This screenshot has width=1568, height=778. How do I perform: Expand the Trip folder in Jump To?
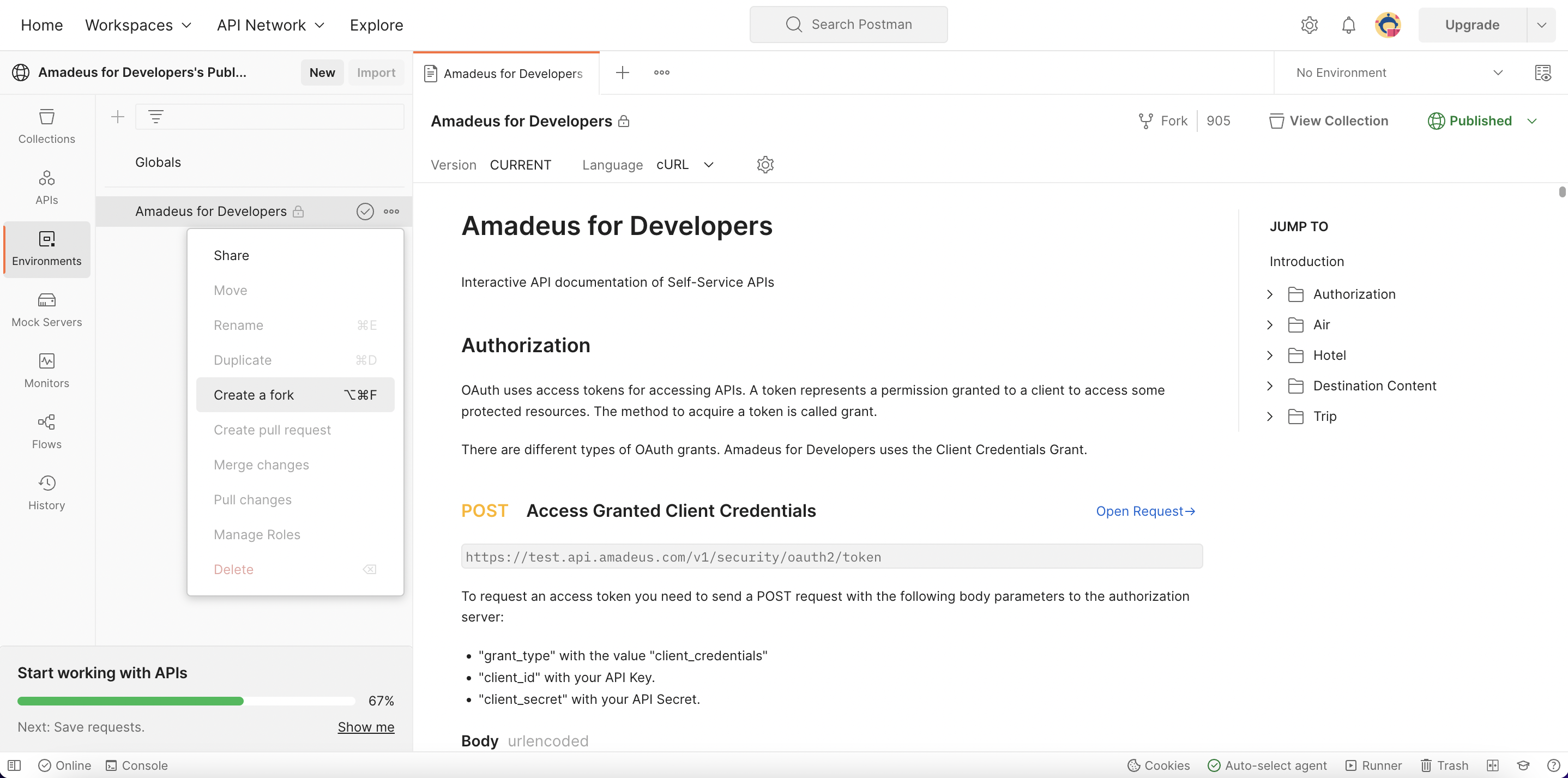[1270, 416]
